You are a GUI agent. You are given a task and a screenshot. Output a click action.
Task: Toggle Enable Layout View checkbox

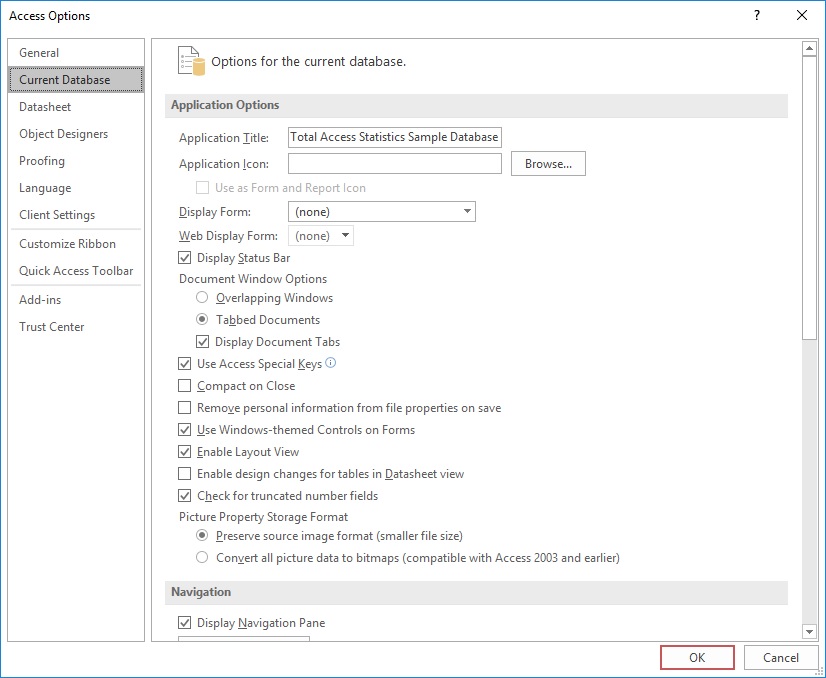tap(184, 452)
